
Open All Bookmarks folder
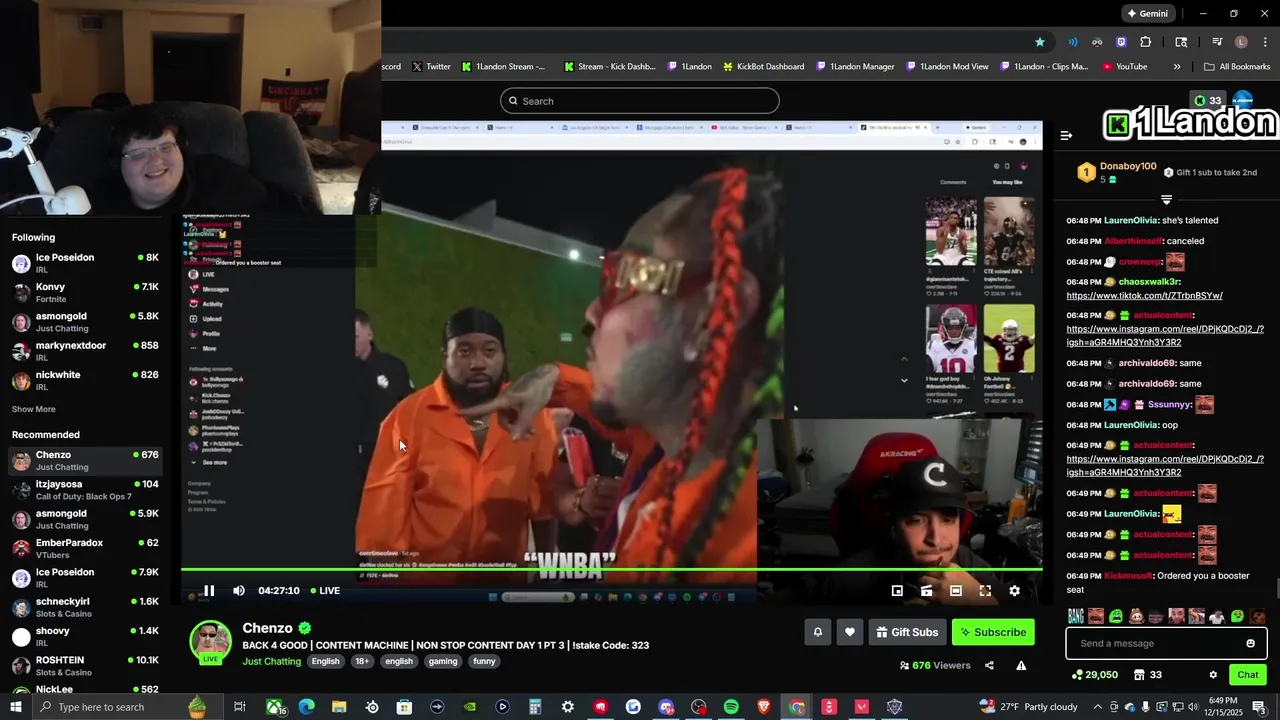coord(1237,67)
